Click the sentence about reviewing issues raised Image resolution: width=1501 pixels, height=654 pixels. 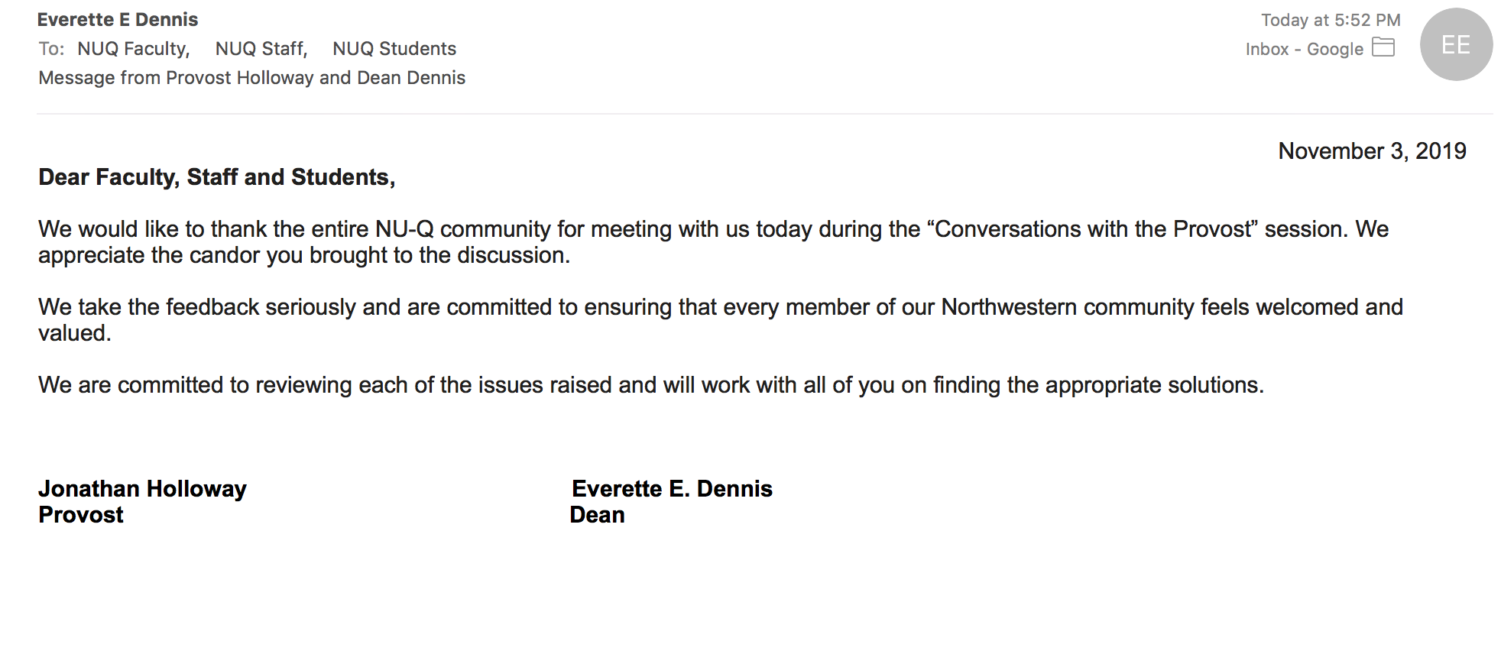tap(651, 385)
